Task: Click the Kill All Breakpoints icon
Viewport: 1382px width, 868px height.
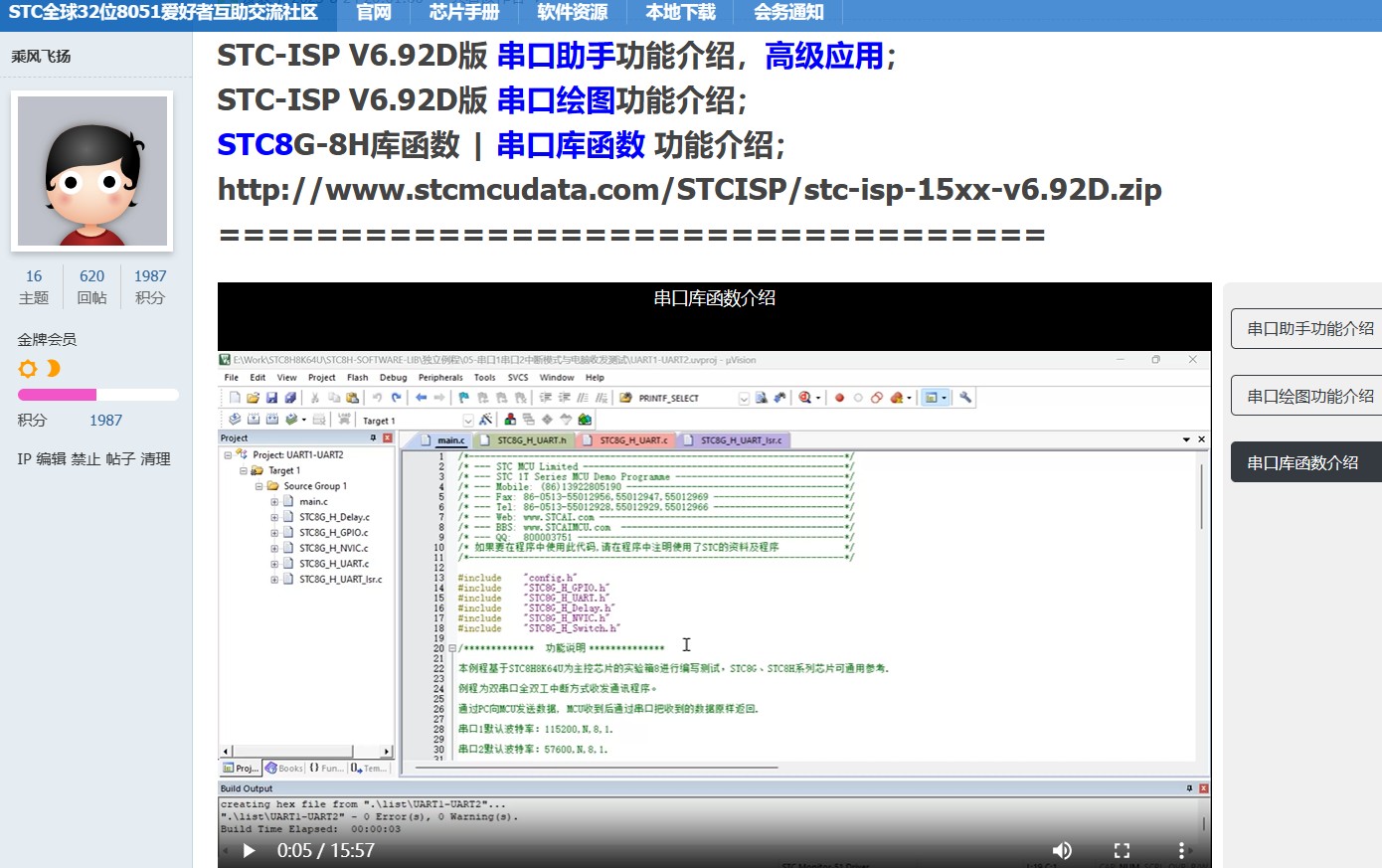Action: coord(897,398)
